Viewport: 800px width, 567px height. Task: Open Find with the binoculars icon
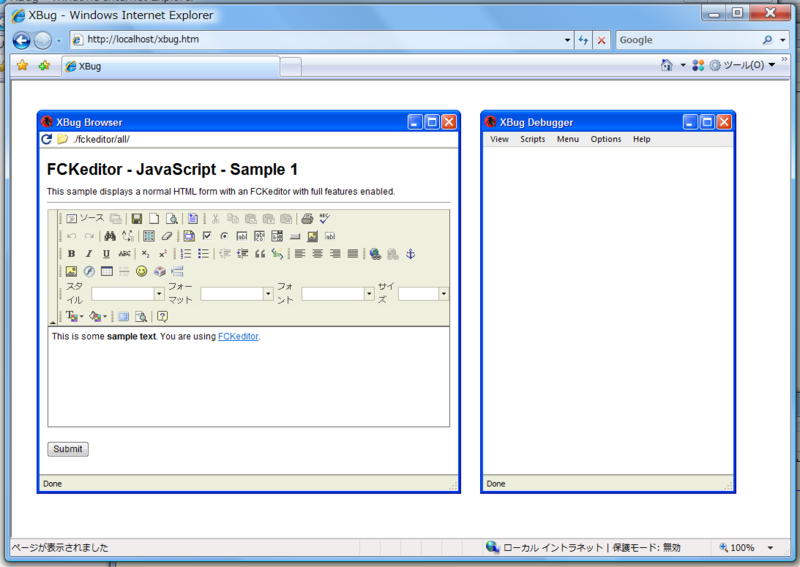tap(110, 236)
